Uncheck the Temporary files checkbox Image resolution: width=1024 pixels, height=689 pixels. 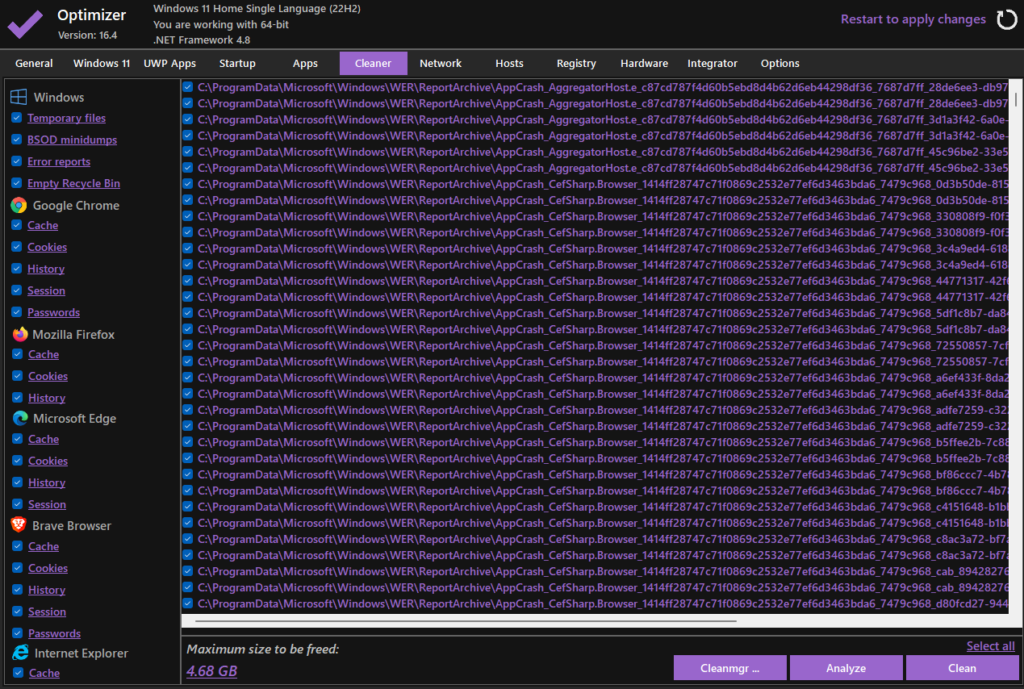pos(17,118)
